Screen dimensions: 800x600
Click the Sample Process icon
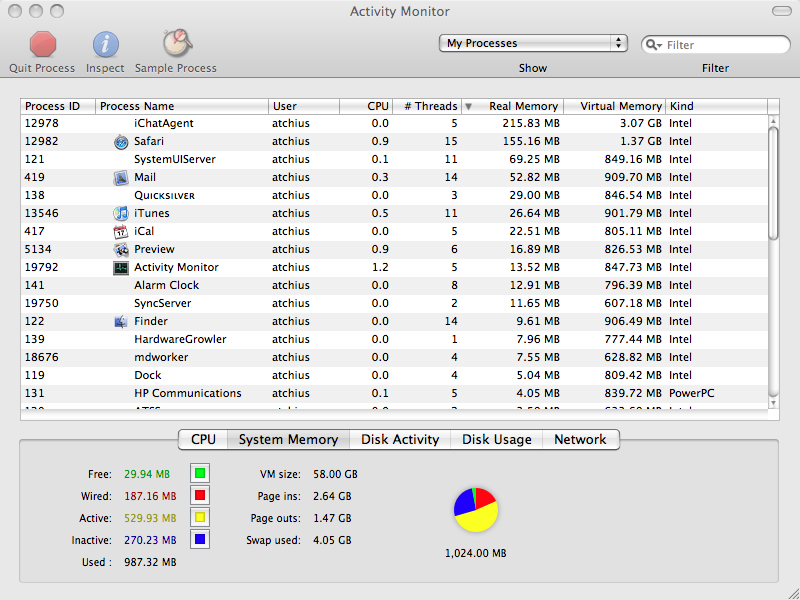pyautogui.click(x=177, y=43)
